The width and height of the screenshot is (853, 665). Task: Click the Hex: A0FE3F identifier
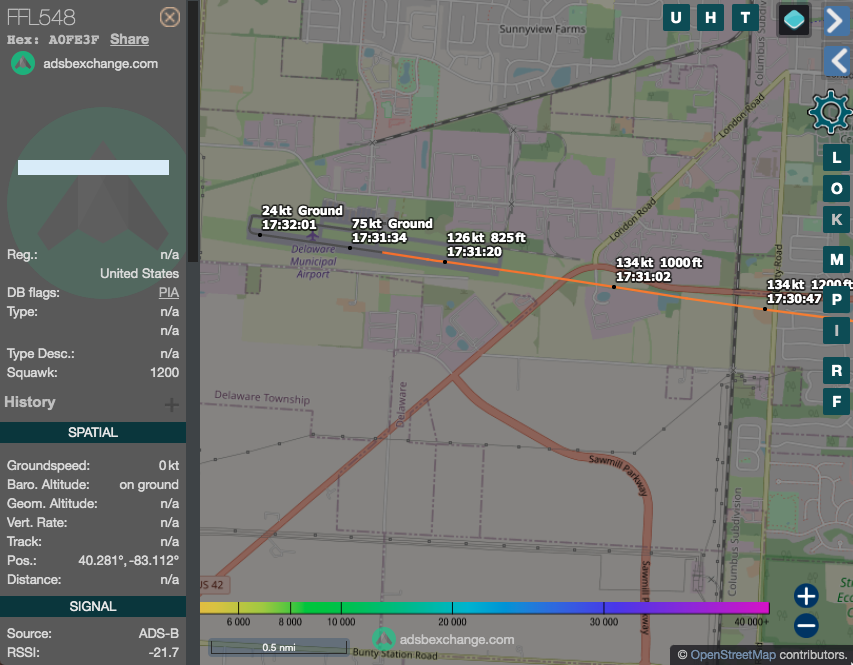click(53, 40)
